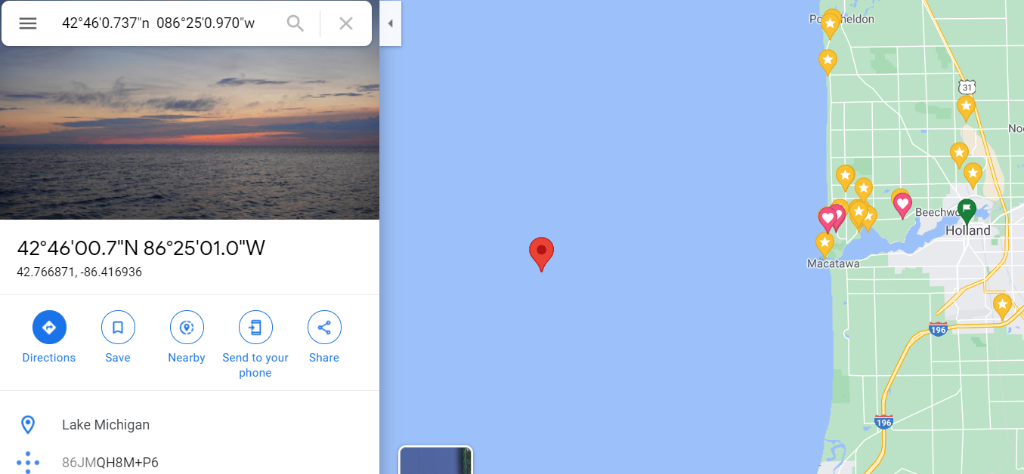Open the satellite layer thumbnail
Screen dimensions: 1024x474
coord(436,460)
